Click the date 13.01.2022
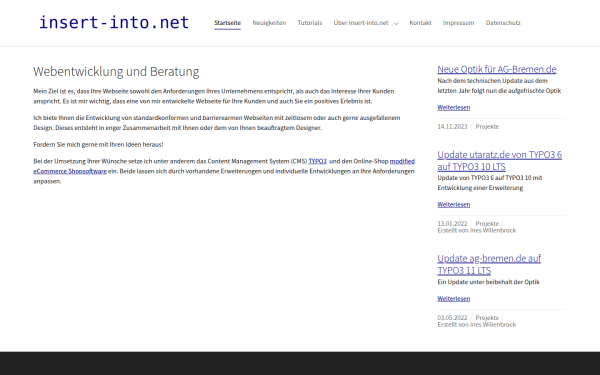The height and width of the screenshot is (375, 600). pos(452,223)
